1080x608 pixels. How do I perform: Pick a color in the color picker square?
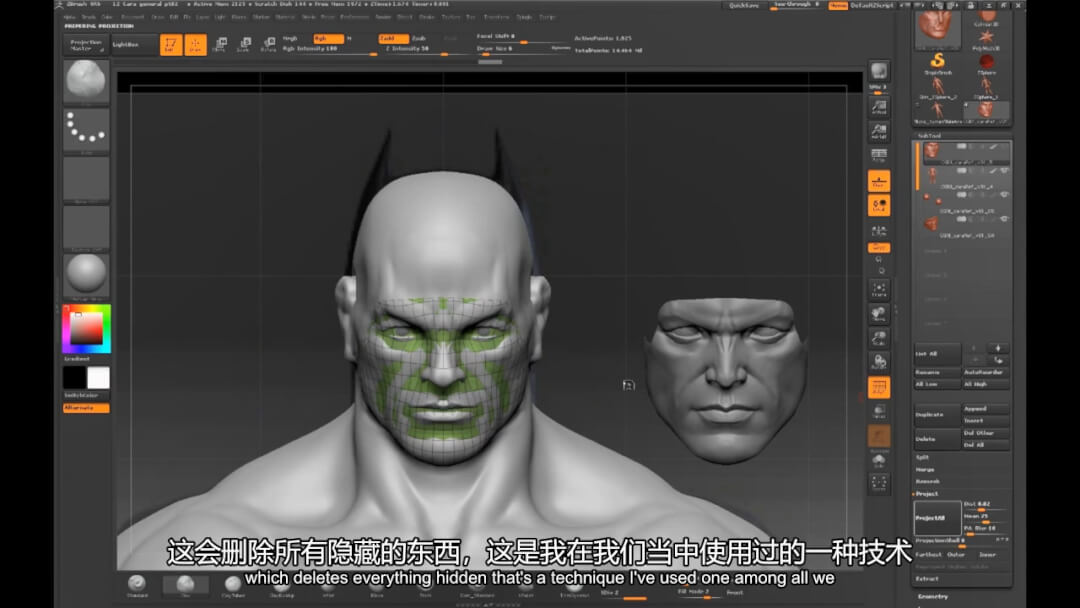86,329
